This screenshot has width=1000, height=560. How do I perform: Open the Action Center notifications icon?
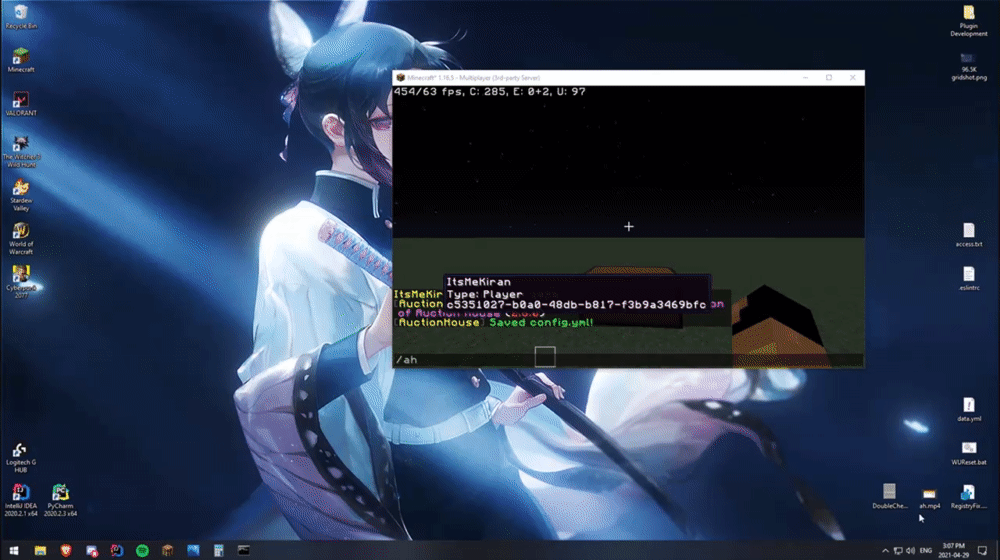[982, 550]
